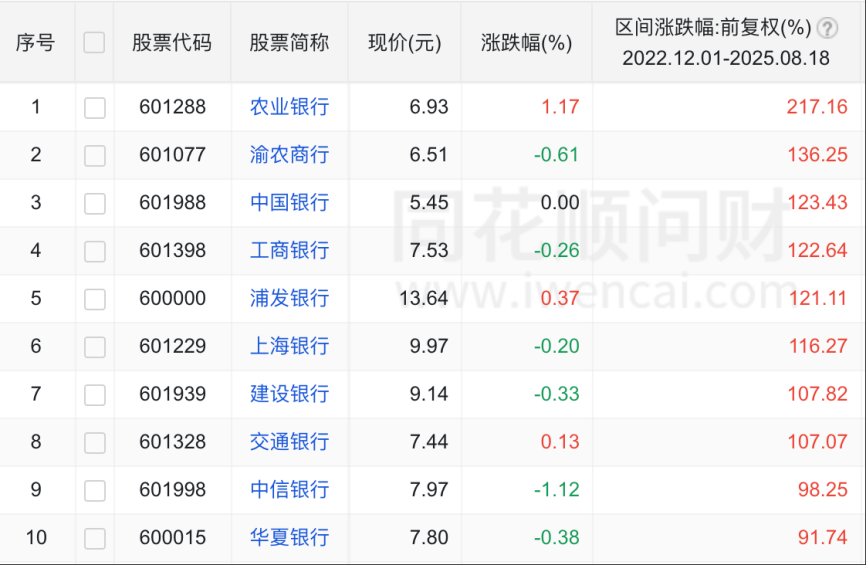Viewport: 866px width, 565px height.
Task: Click the interval gain value 107.82
Action: click(x=817, y=394)
